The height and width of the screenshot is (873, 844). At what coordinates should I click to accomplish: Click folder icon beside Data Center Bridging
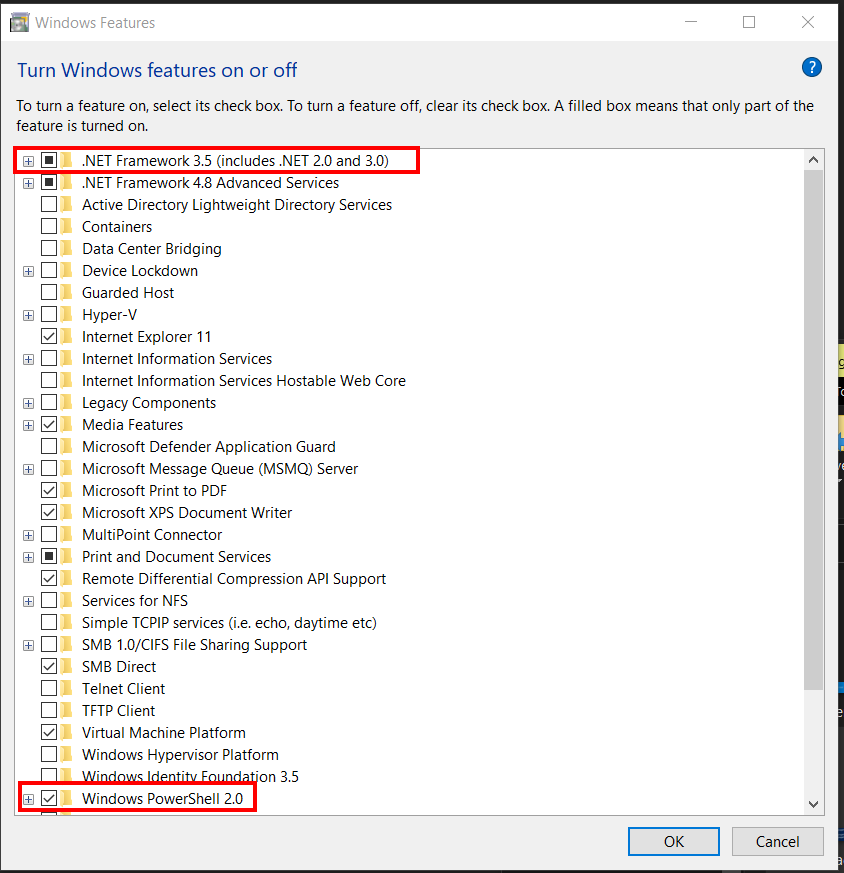pyautogui.click(x=67, y=248)
